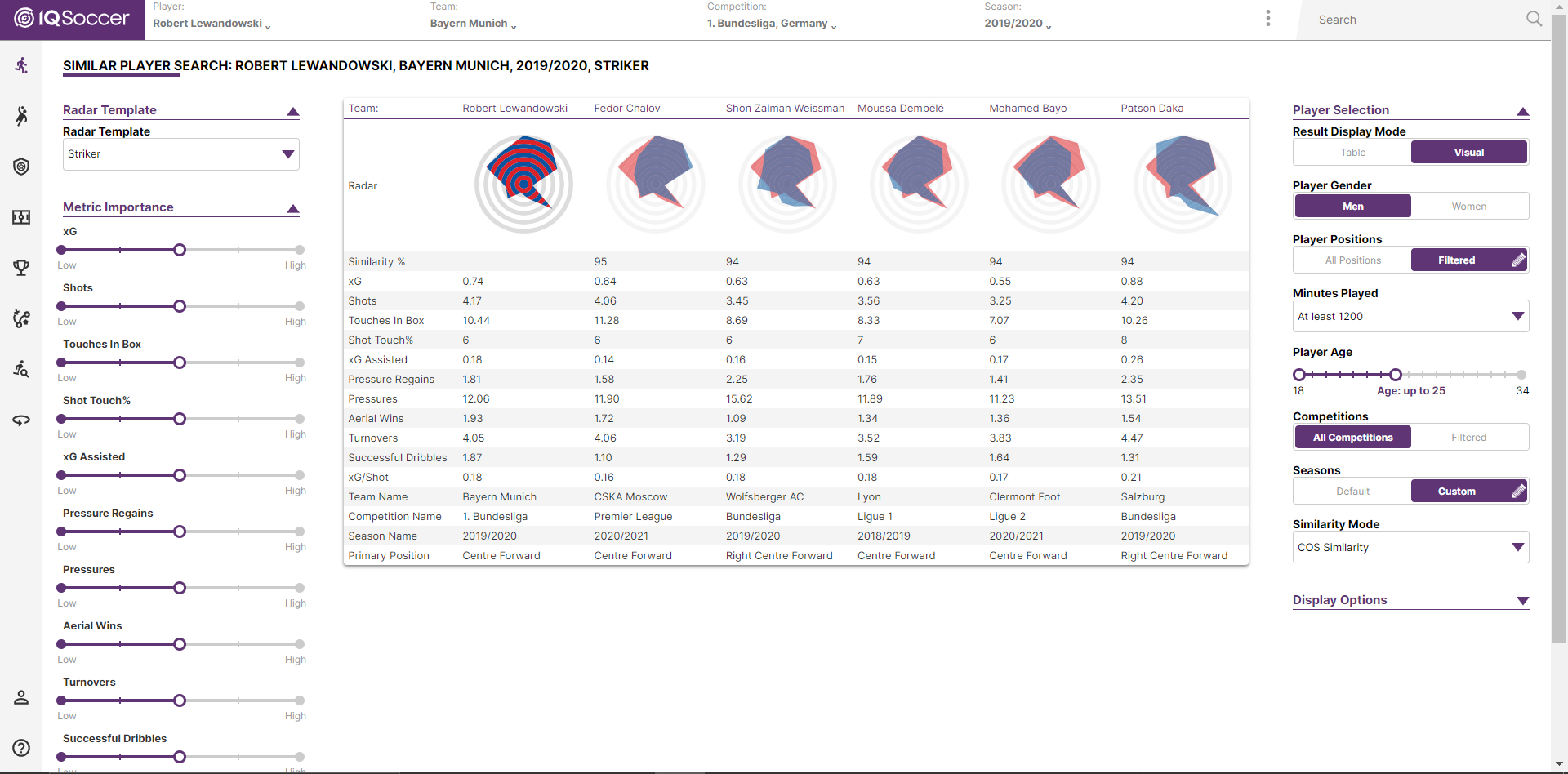Select All Positions option
This screenshot has width=1568, height=774.
[x=1352, y=260]
